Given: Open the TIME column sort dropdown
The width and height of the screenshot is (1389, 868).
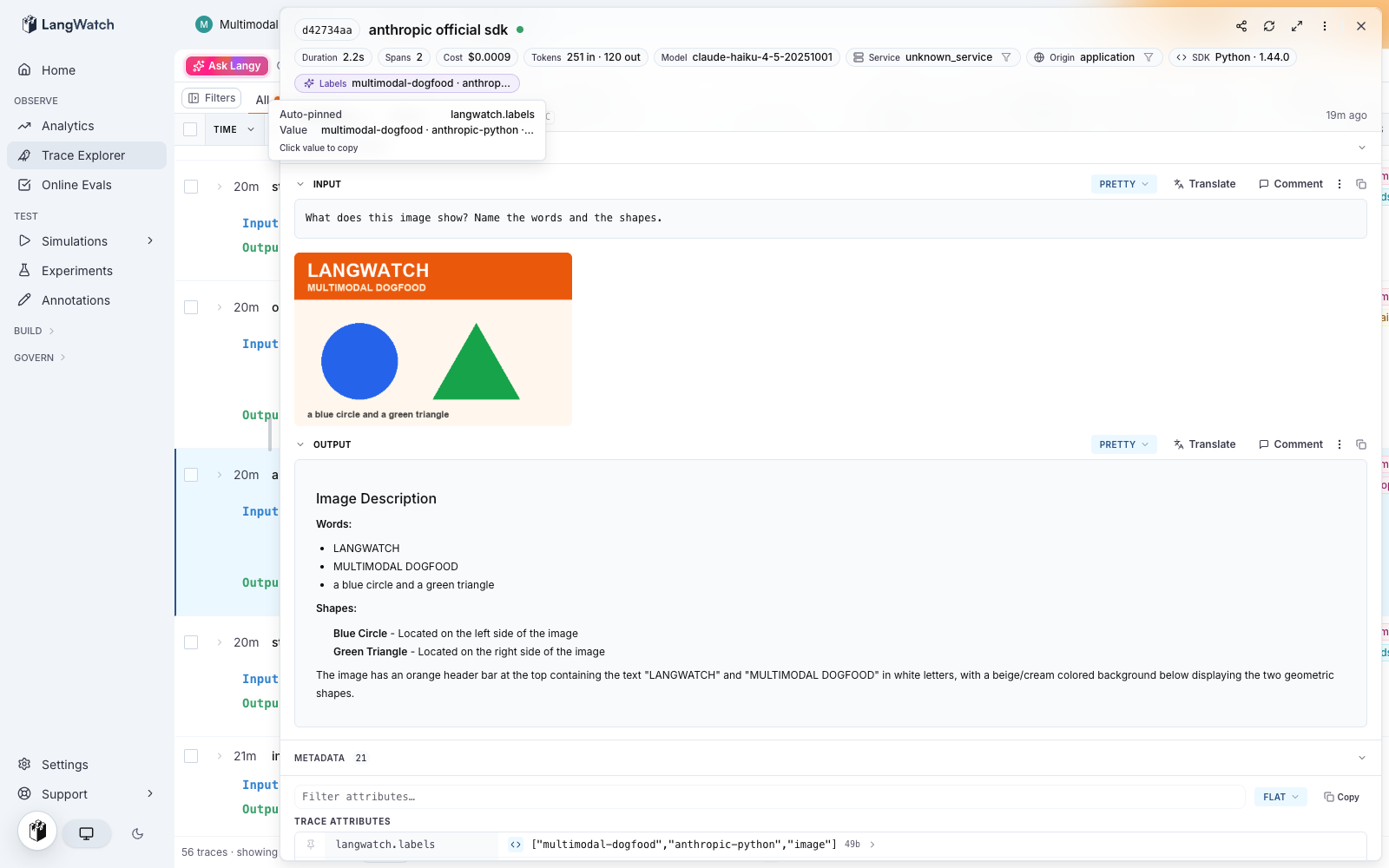Looking at the screenshot, I should (x=251, y=129).
